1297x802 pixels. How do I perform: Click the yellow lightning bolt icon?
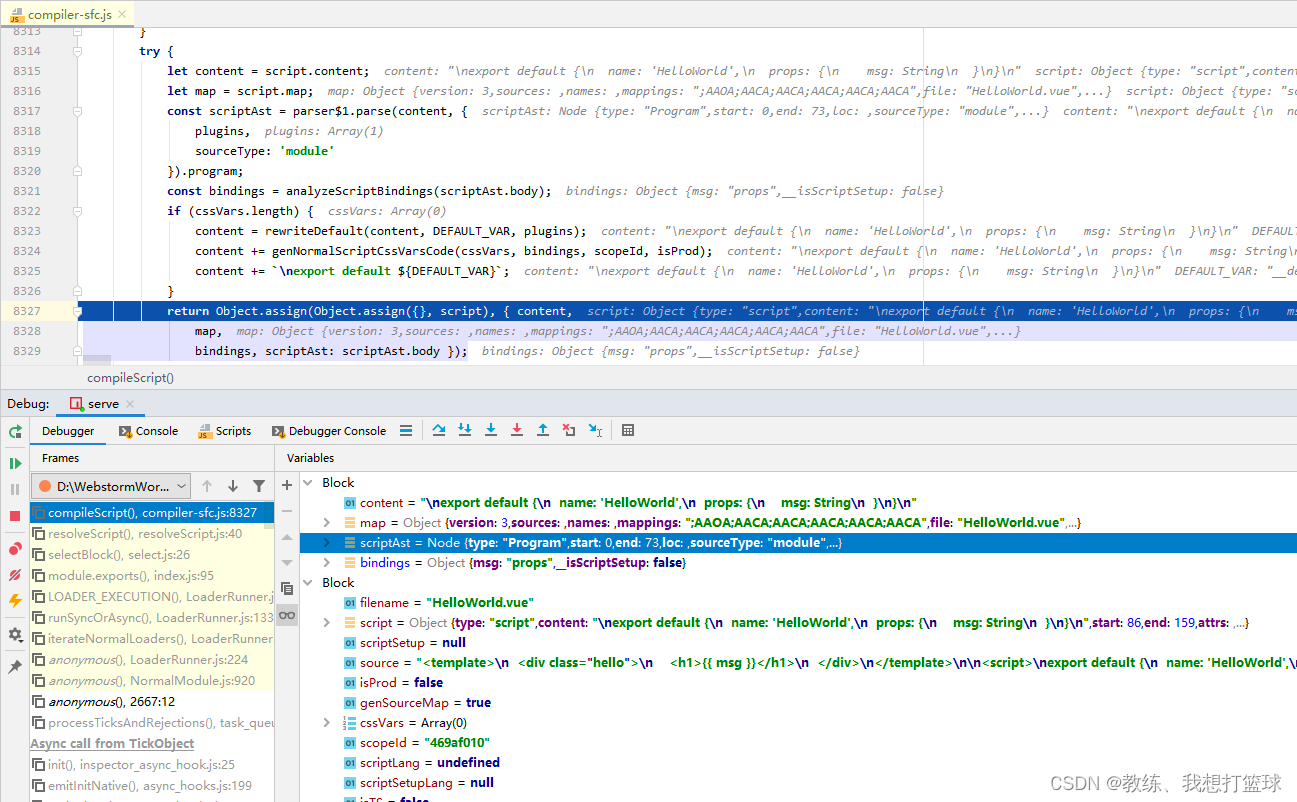[x=15, y=600]
